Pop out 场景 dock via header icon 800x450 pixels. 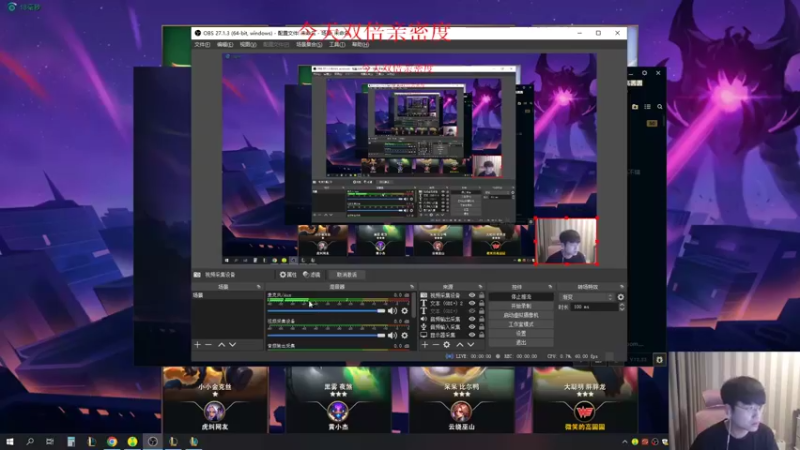point(258,287)
